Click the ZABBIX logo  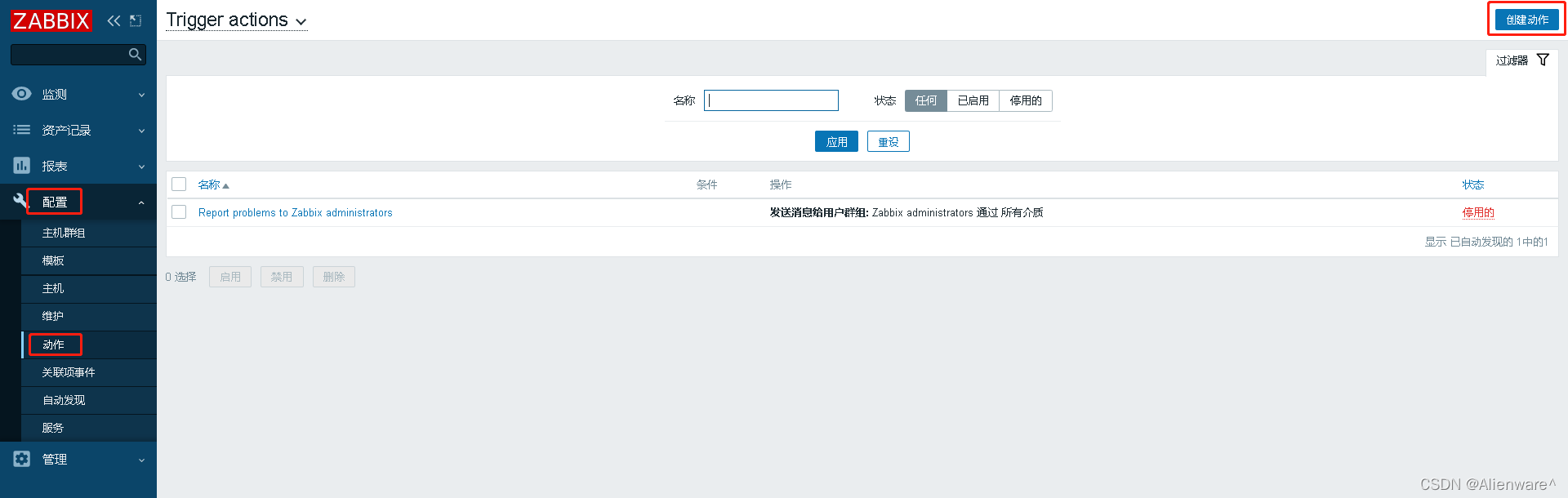[51, 20]
